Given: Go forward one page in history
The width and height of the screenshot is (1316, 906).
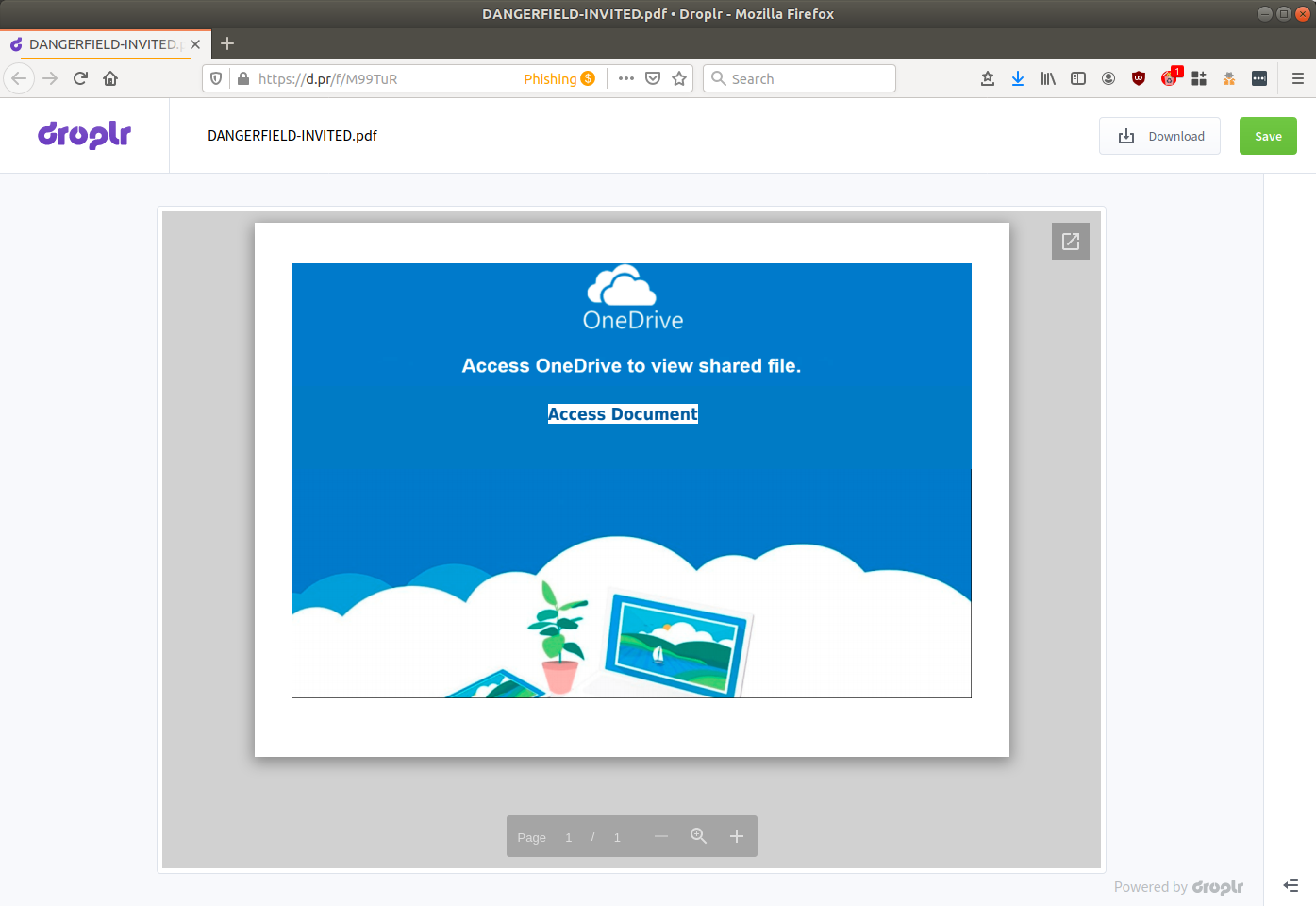Looking at the screenshot, I should [x=50, y=78].
